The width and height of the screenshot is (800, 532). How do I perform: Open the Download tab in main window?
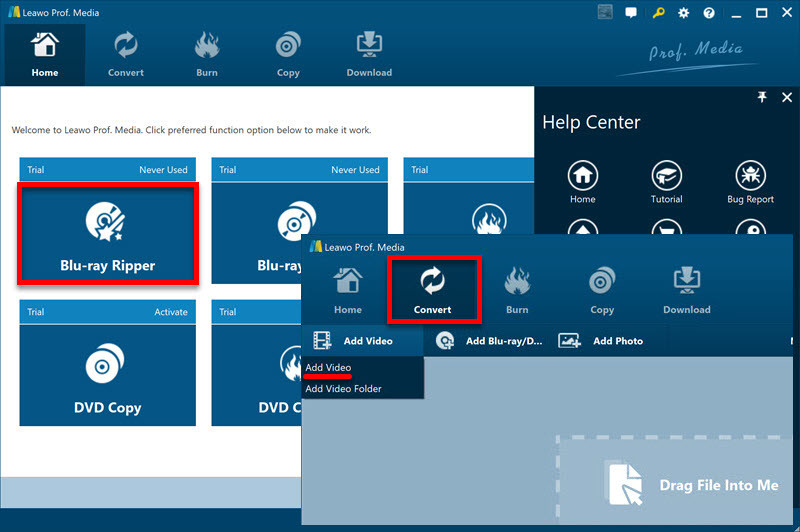369,55
